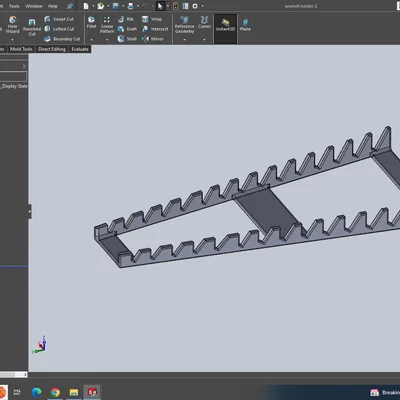Click the horizontal scrollbar arrow in sidebar
Screen dimensions: 400x400
[x=25, y=375]
